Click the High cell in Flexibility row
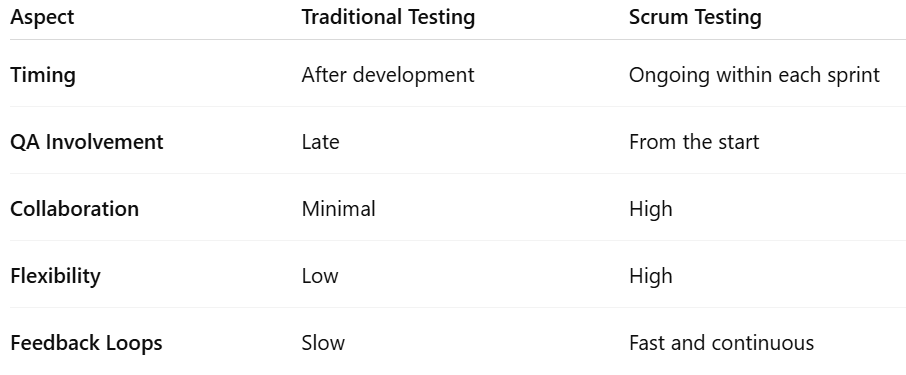Screen dimensions: 906x375 coord(651,276)
